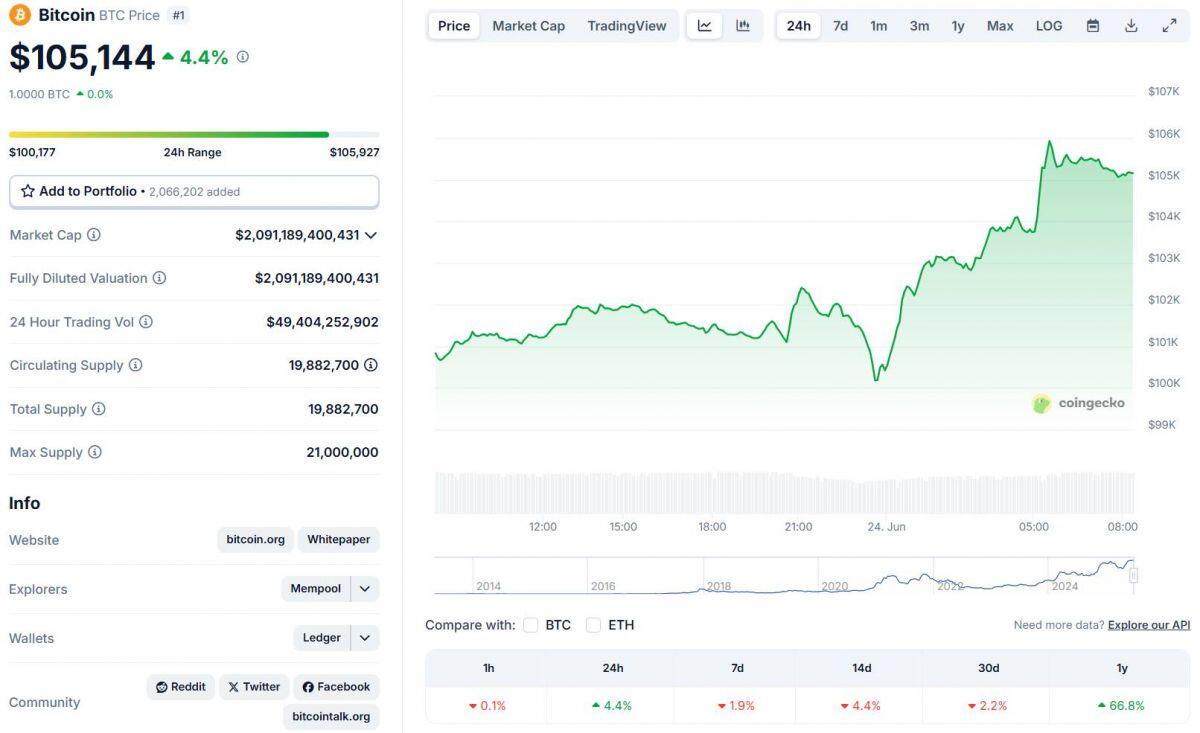Toggle LOG scale on chart
1200x733 pixels.
1049,26
